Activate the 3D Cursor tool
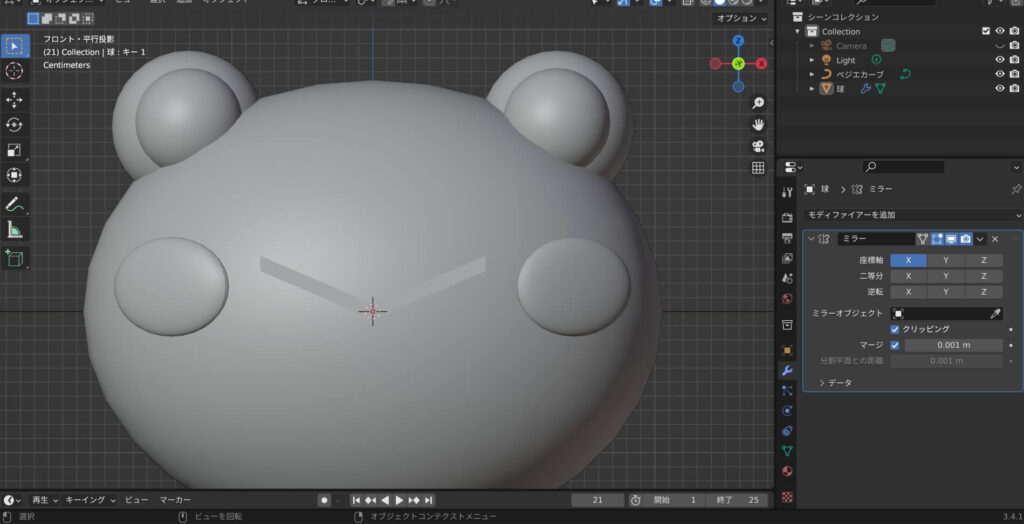 15,70
